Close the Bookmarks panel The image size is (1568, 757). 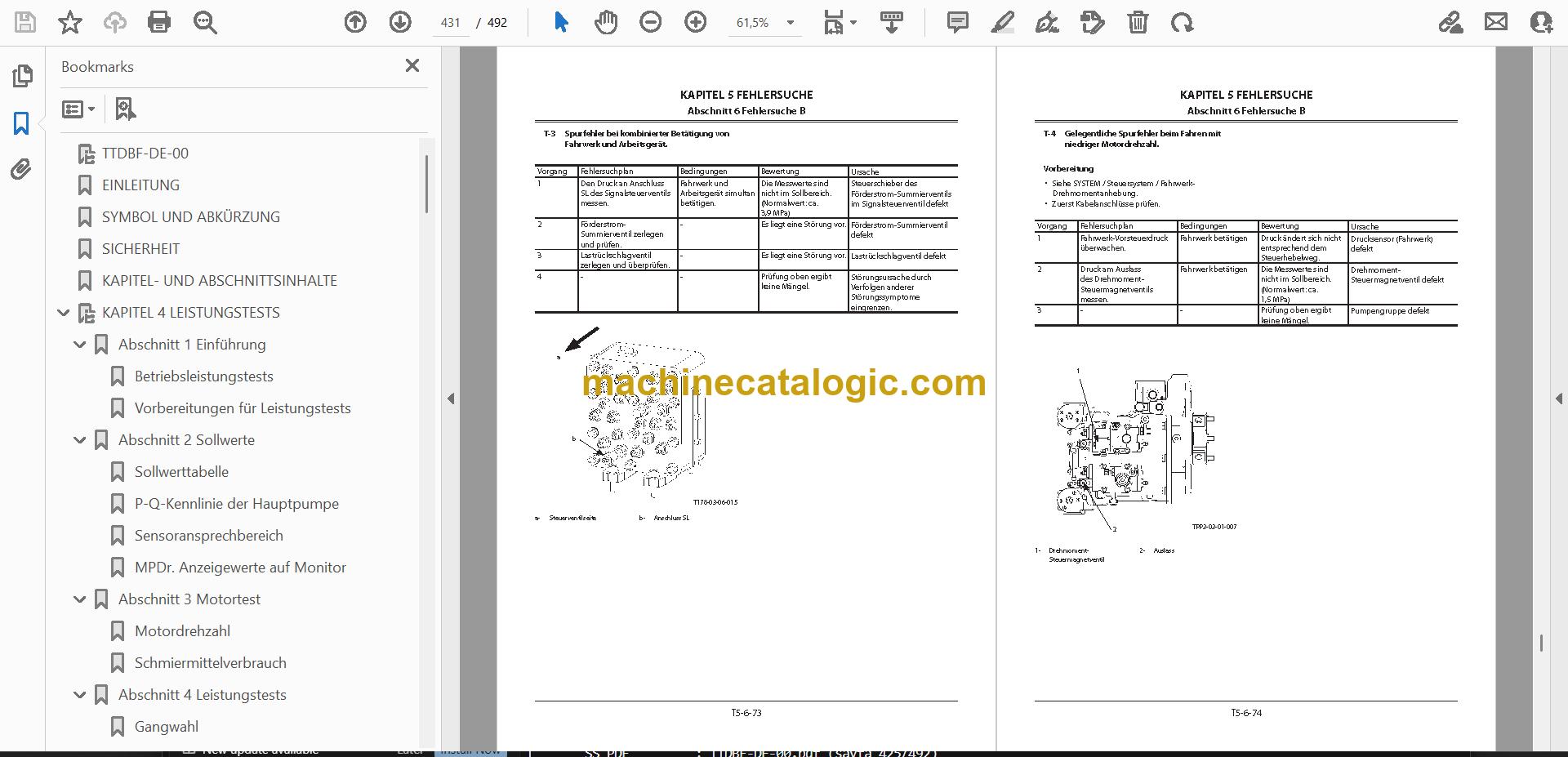[412, 65]
